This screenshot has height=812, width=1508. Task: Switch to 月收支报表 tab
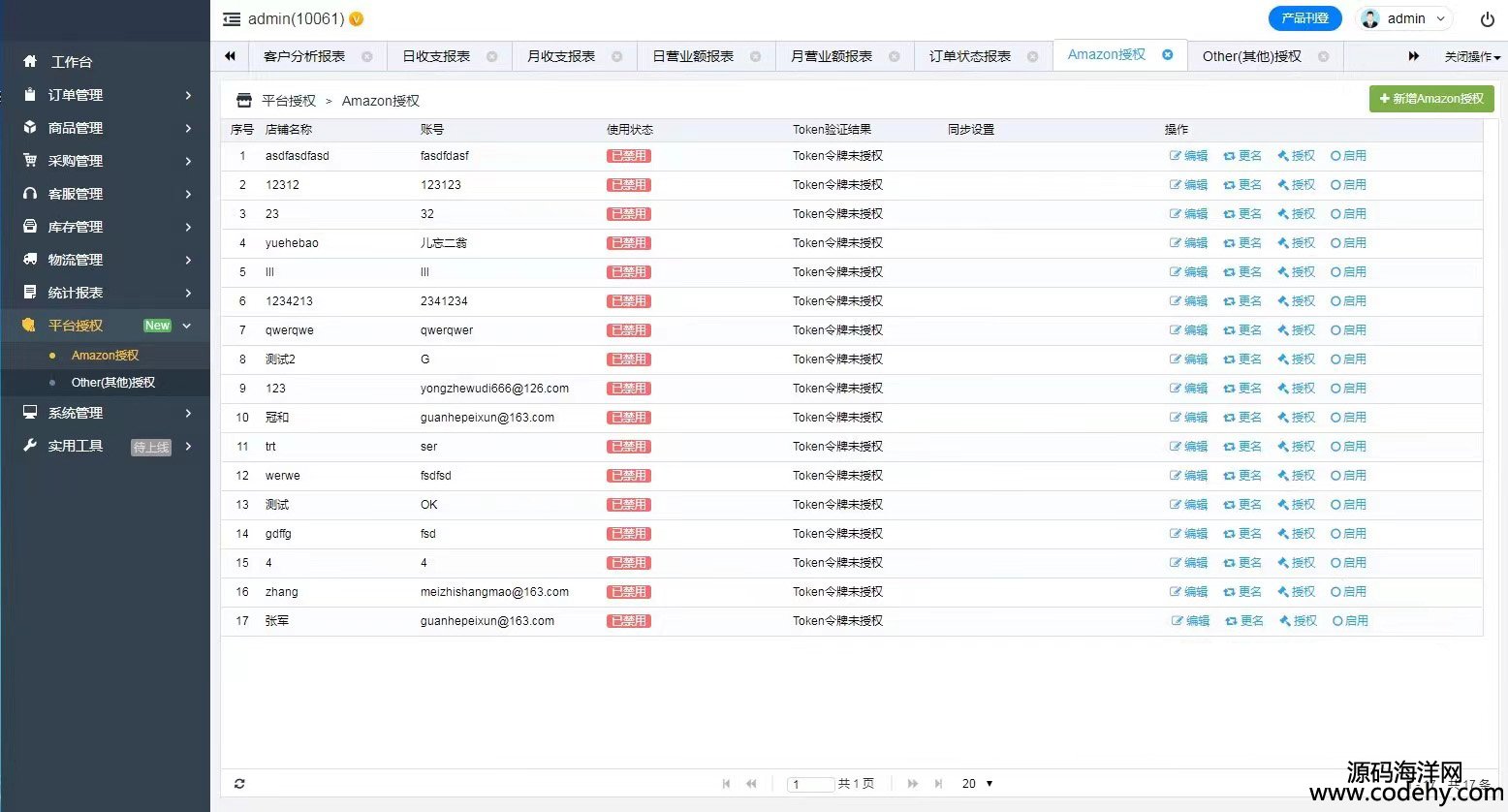(561, 56)
